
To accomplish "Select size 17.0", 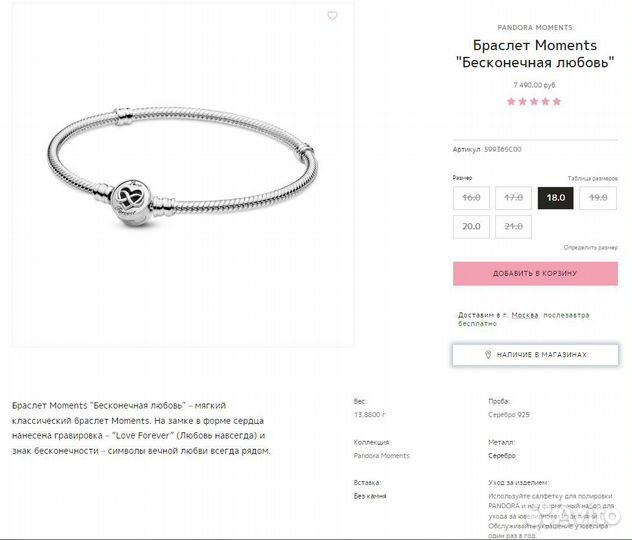I will 514,198.
